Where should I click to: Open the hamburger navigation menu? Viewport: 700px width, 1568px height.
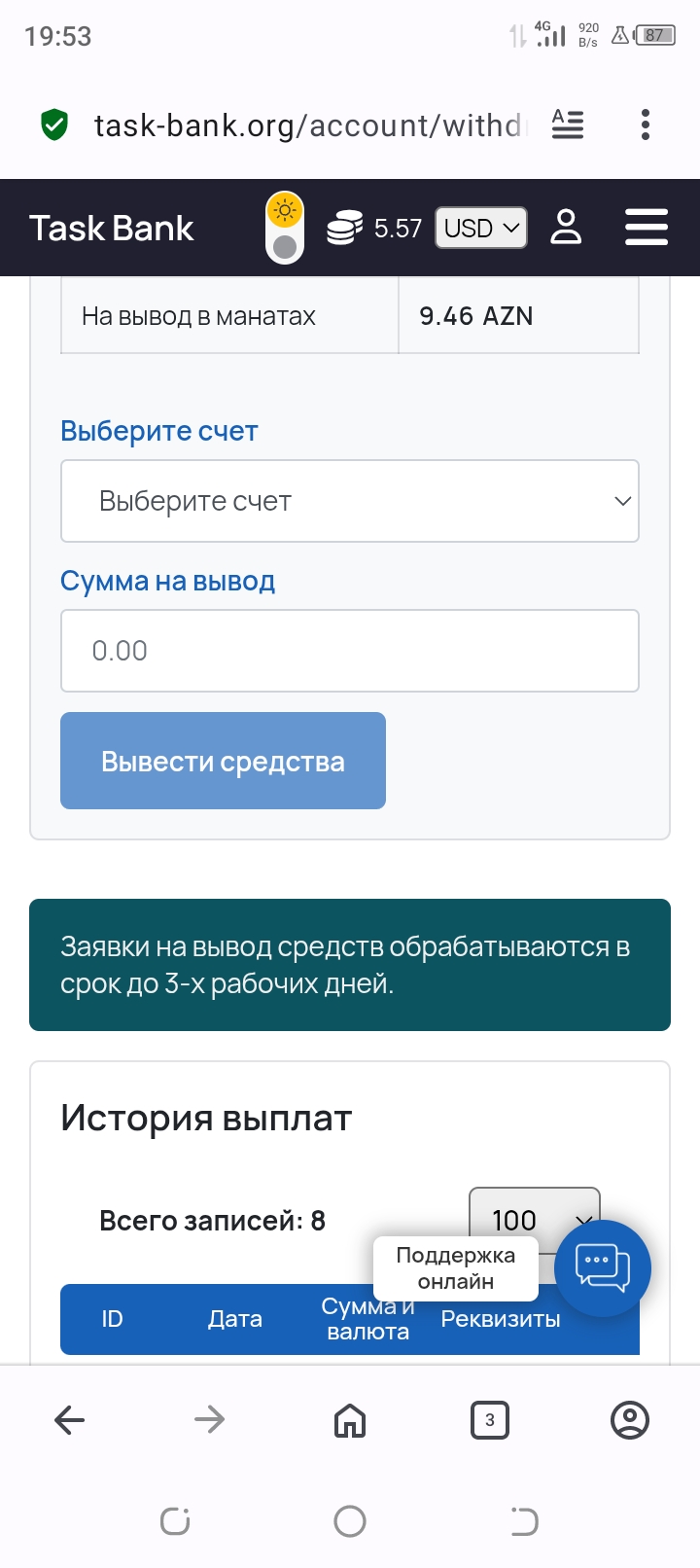pyautogui.click(x=646, y=228)
